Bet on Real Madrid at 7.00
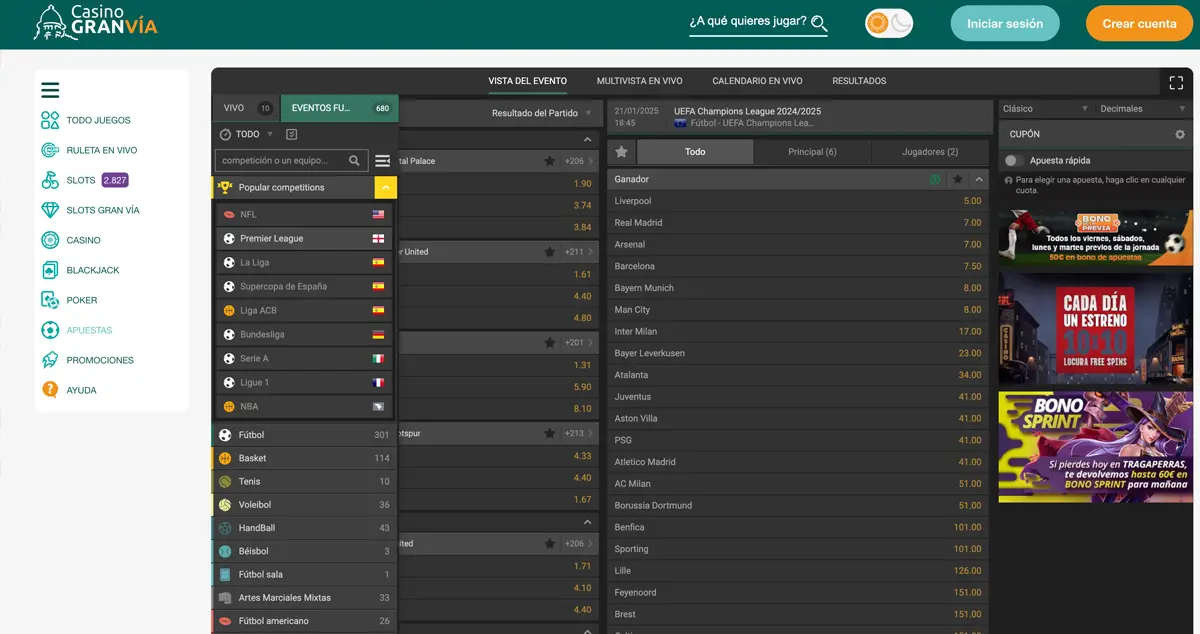The height and width of the screenshot is (634, 1200). click(x=798, y=223)
